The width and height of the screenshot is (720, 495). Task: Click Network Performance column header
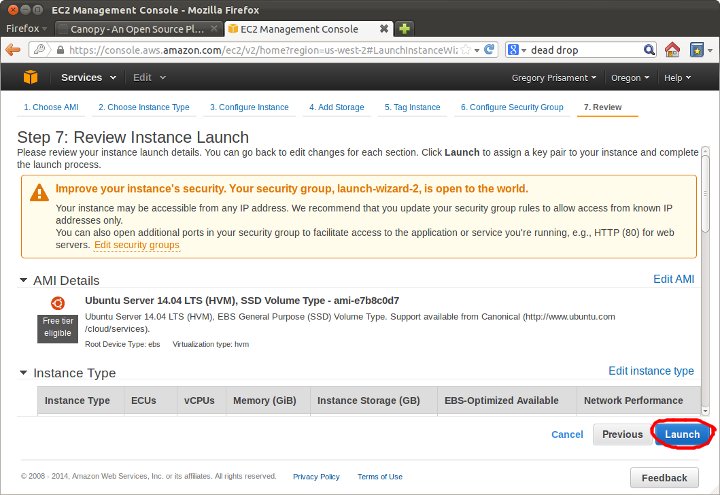point(639,400)
